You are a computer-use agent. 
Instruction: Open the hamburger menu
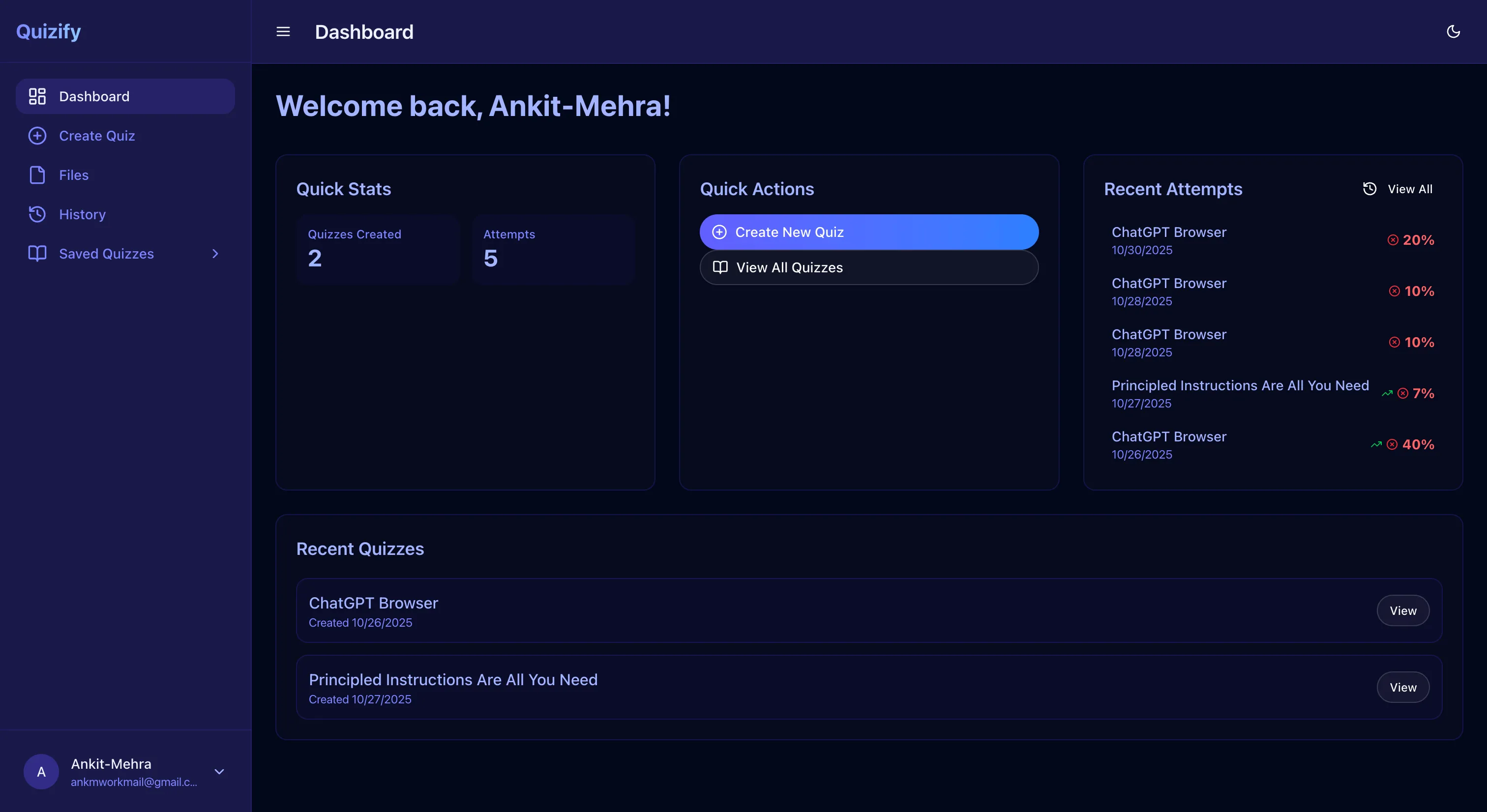282,32
